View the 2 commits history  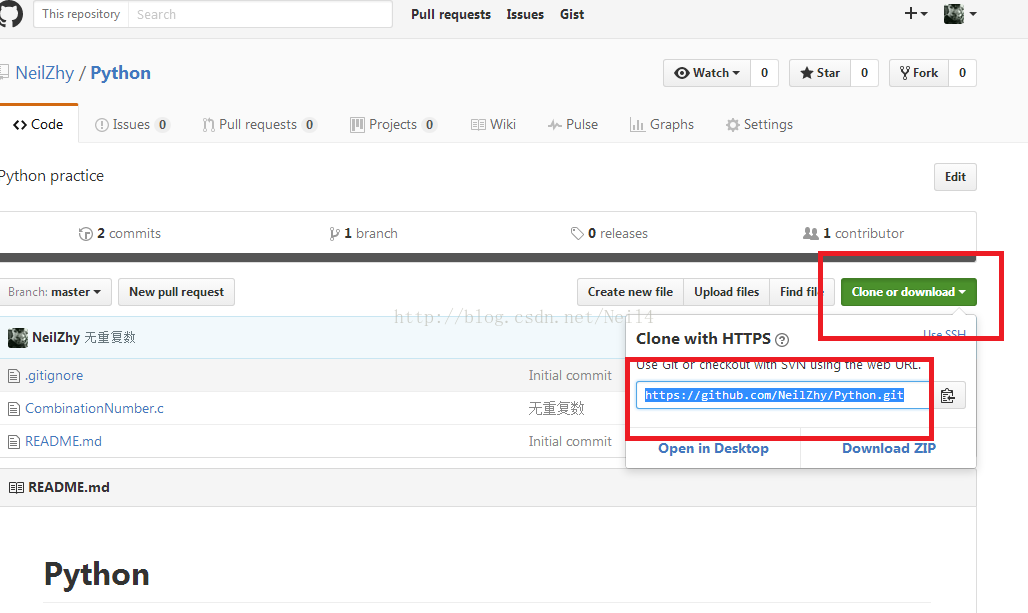click(119, 233)
